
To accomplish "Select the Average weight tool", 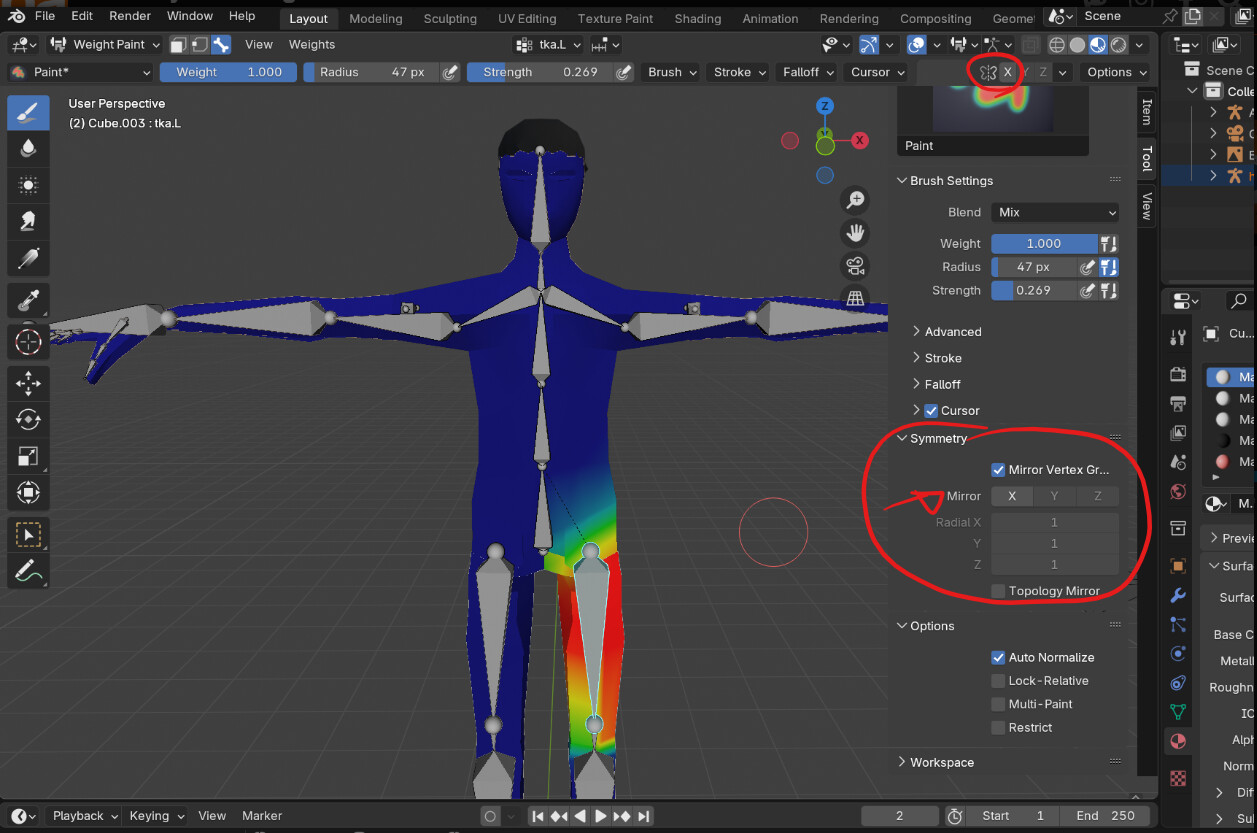I will click(x=29, y=185).
